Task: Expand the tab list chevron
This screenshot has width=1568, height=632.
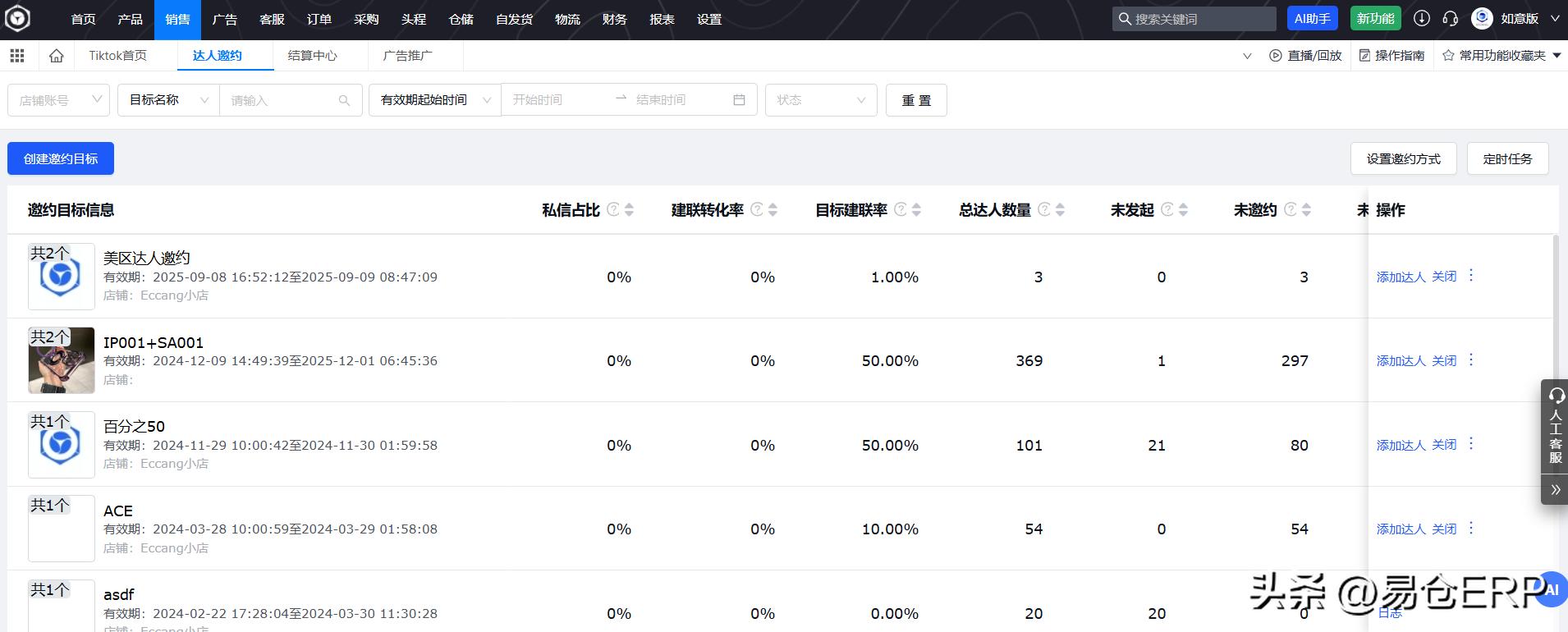Action: (x=1247, y=56)
